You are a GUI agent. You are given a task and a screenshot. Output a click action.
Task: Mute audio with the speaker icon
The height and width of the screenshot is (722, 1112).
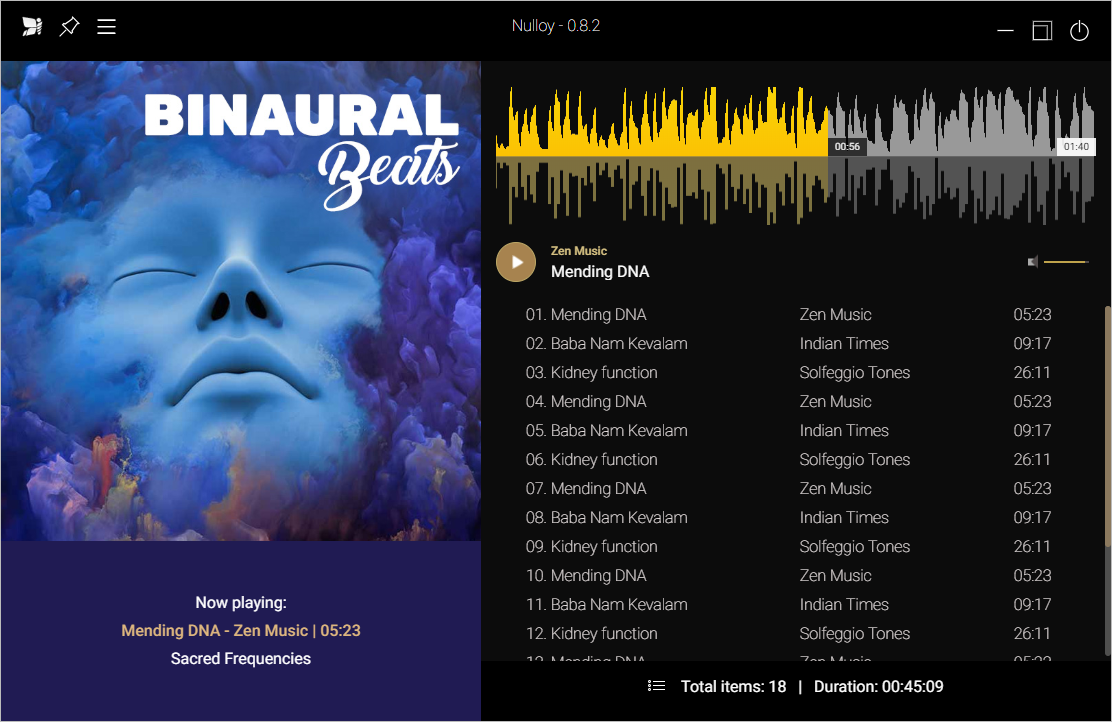pos(1033,262)
